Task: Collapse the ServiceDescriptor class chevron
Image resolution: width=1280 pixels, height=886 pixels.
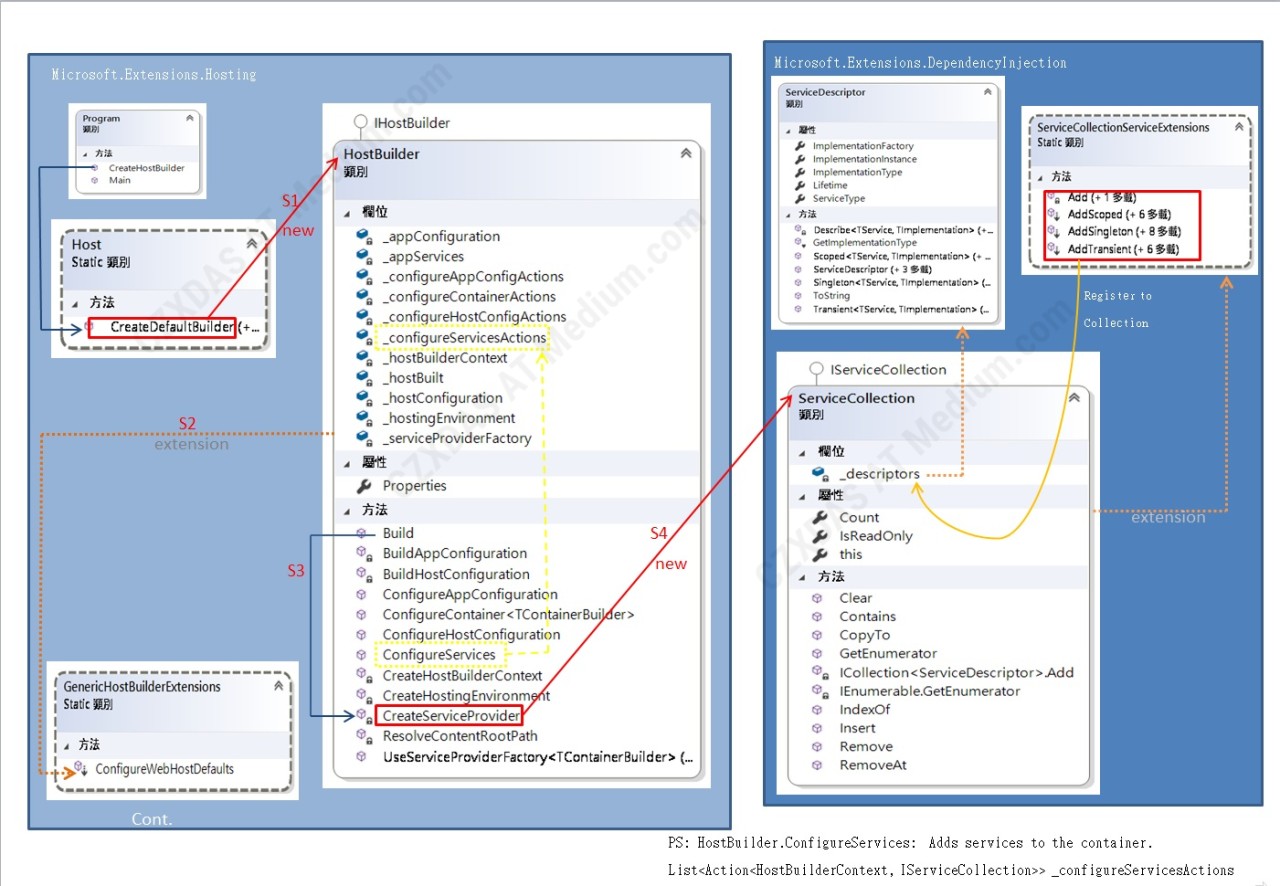Action: pos(988,92)
